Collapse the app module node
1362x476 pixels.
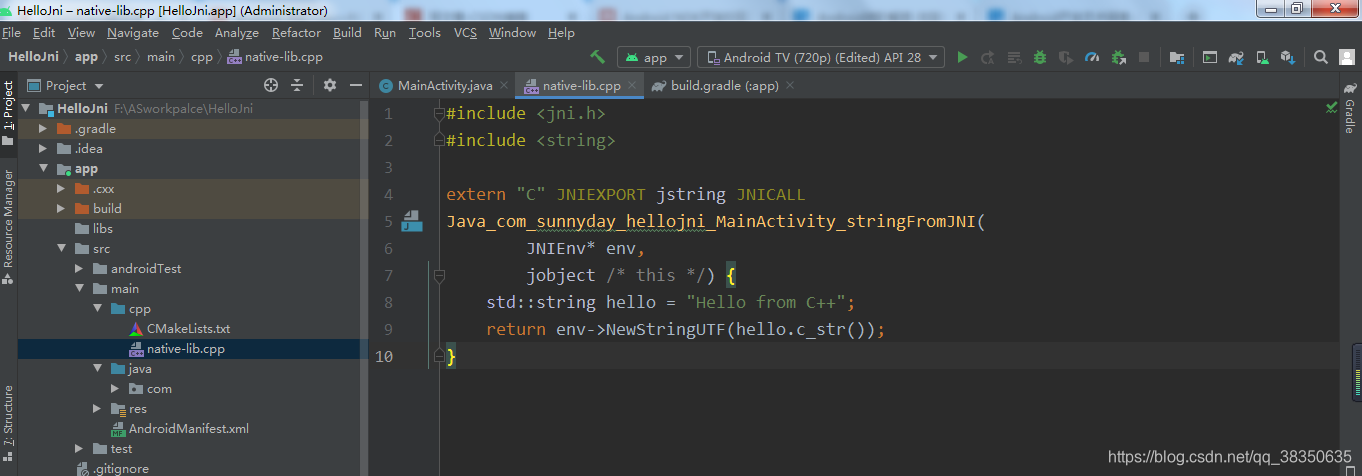coord(43,169)
